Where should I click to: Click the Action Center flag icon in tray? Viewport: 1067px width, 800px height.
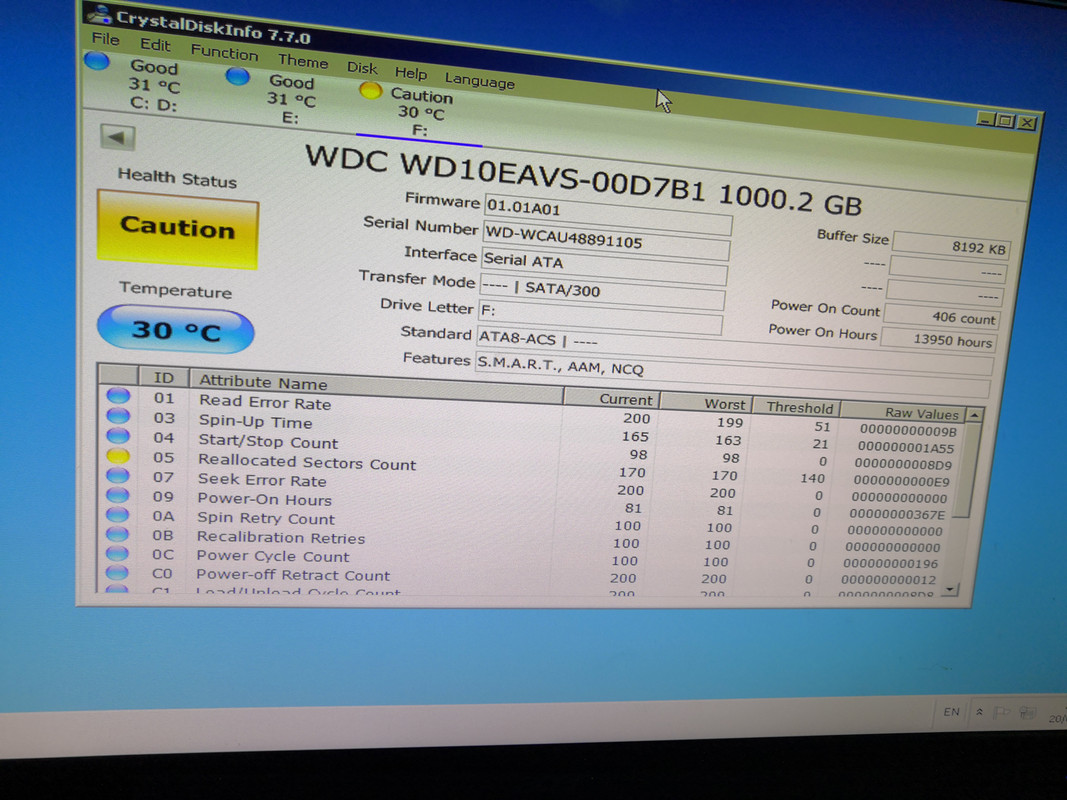1001,713
